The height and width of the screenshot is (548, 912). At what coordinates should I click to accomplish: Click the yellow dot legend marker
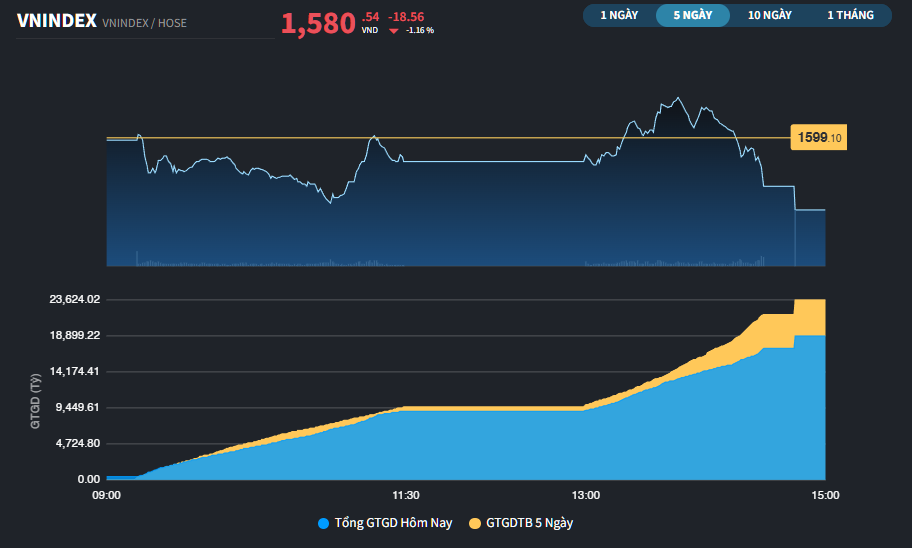474,523
